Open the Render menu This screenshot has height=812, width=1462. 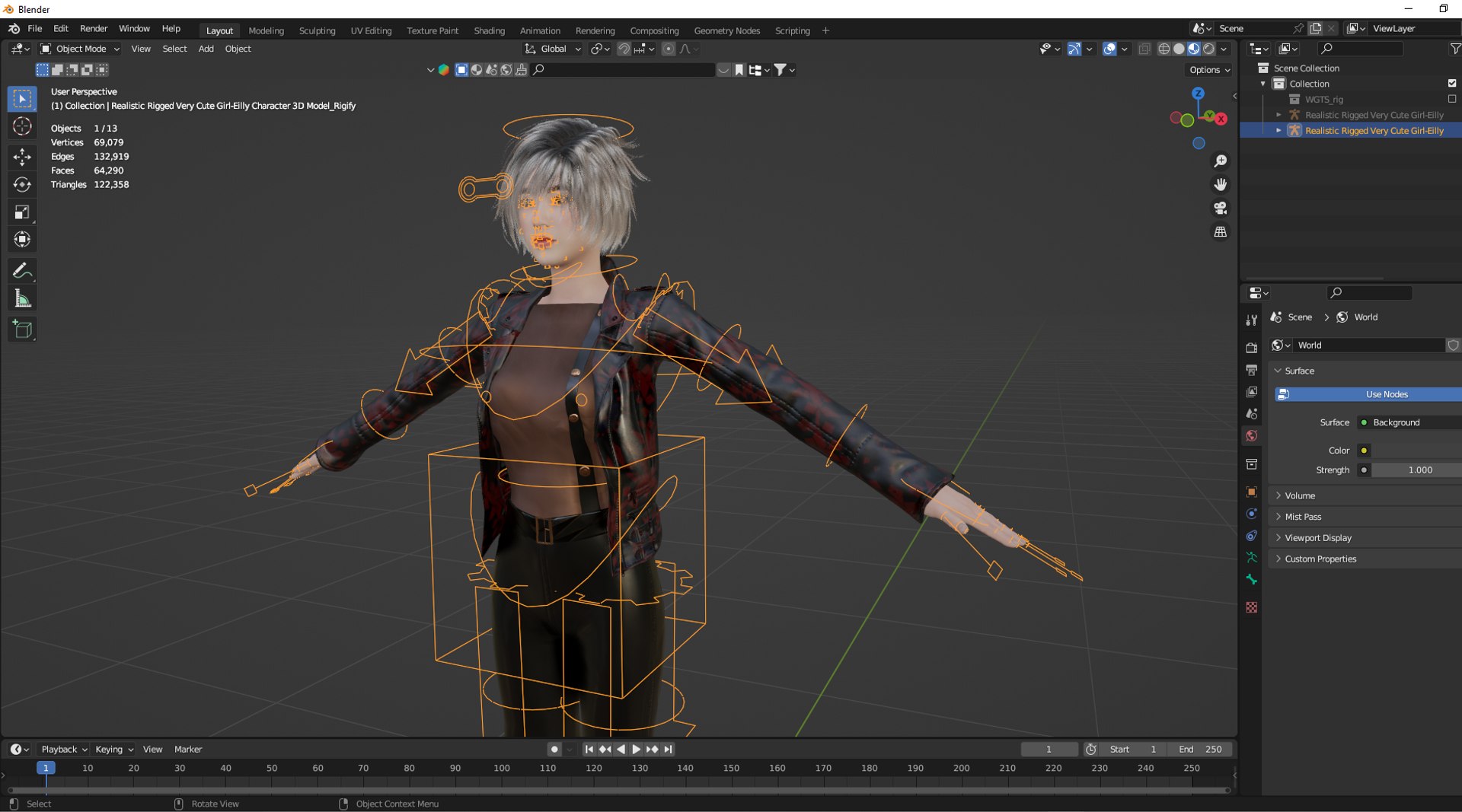tap(94, 29)
